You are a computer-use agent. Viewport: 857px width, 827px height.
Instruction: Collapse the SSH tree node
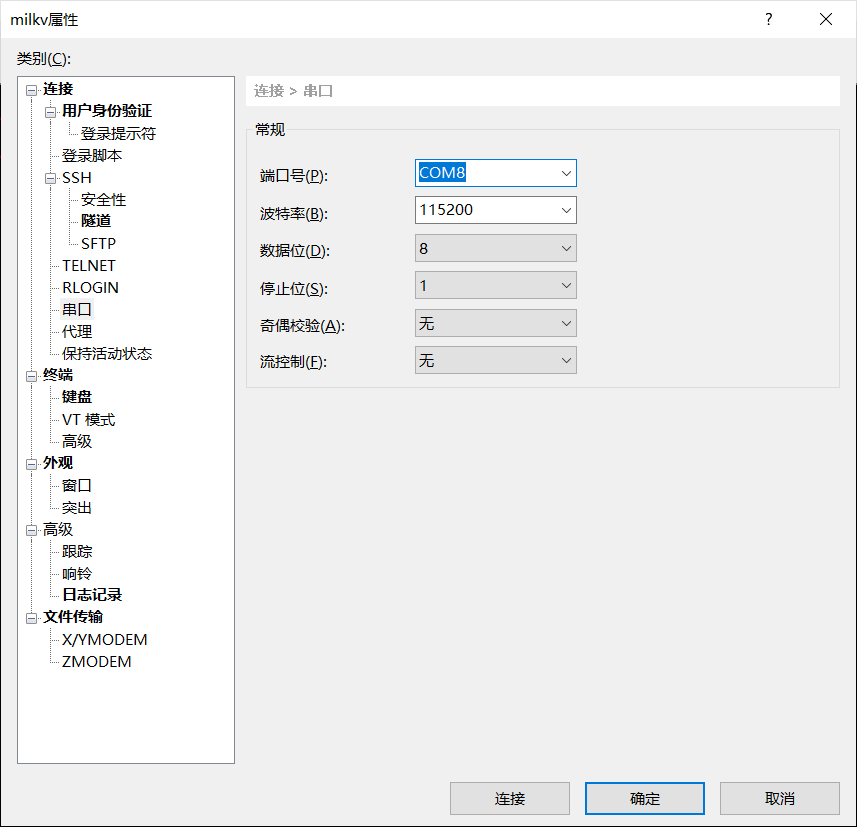click(x=50, y=179)
